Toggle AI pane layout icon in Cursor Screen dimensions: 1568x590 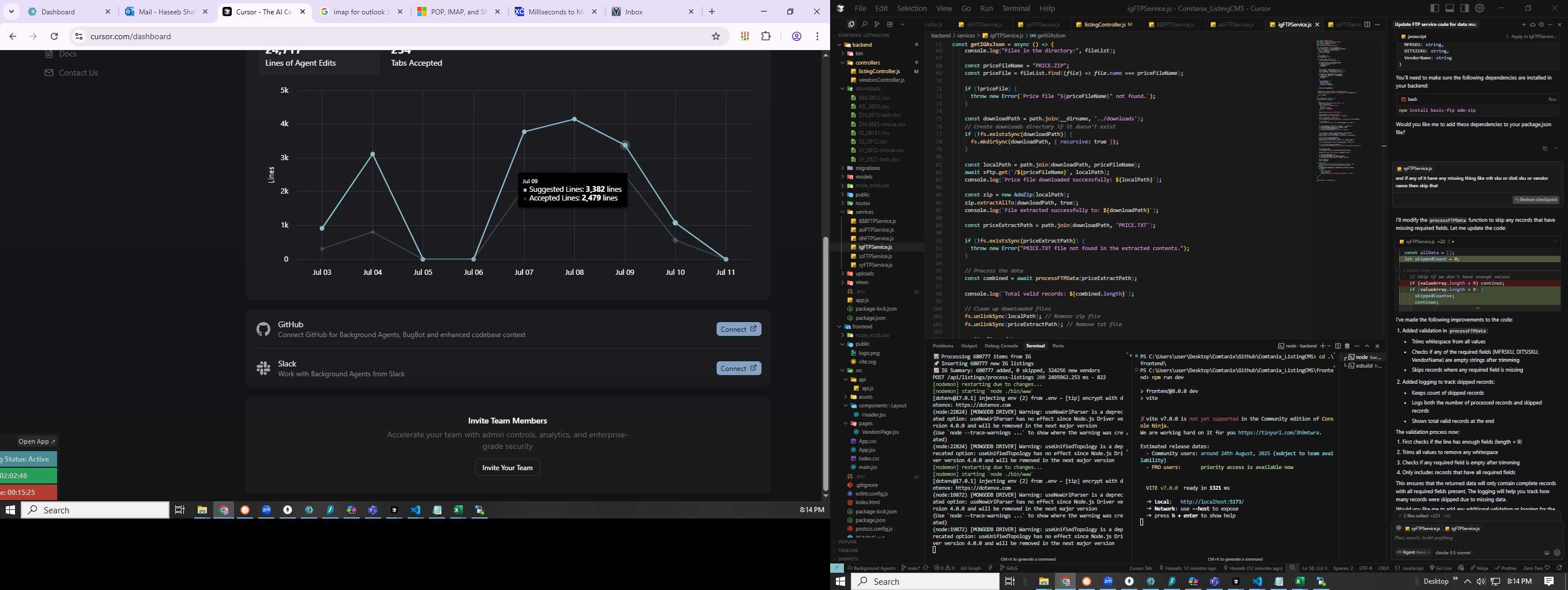[x=1464, y=8]
